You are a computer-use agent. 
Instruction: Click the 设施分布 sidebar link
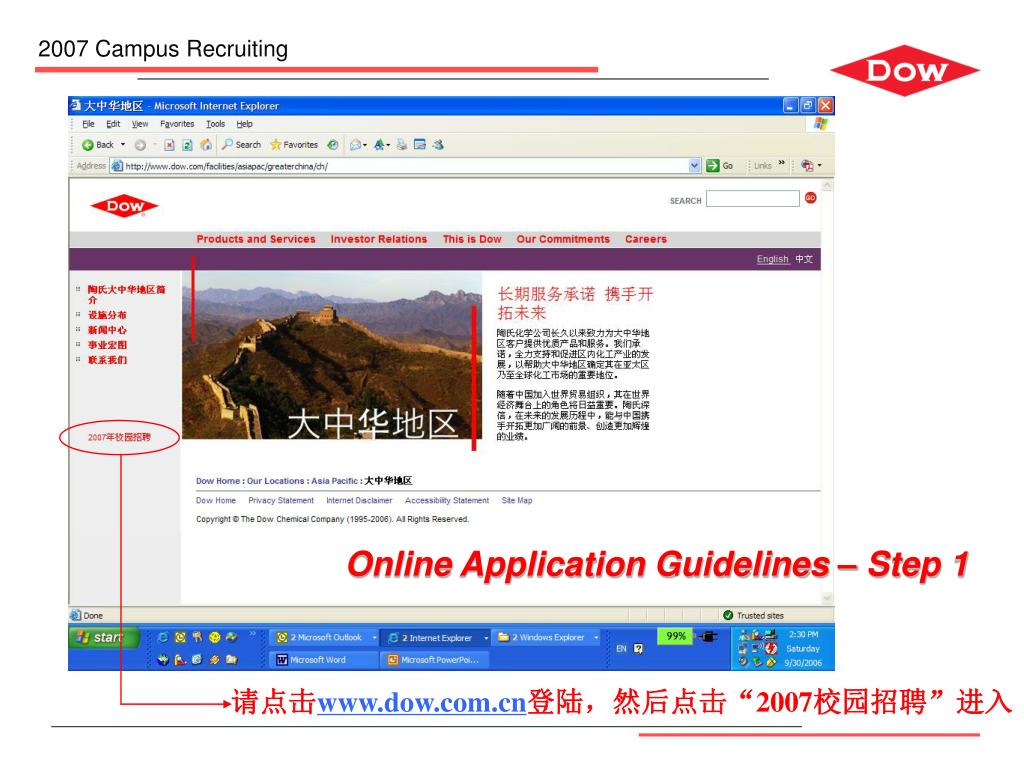[x=108, y=315]
